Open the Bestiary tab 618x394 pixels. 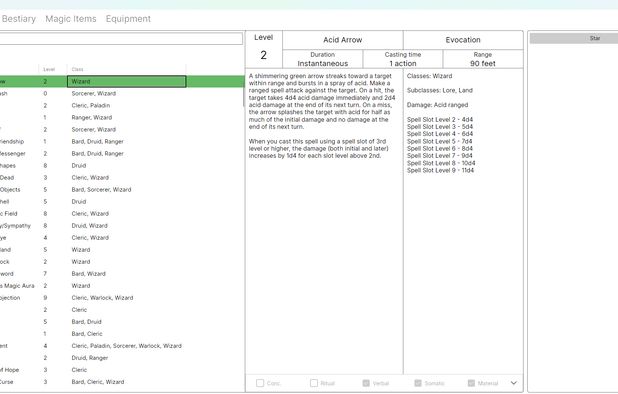19,19
